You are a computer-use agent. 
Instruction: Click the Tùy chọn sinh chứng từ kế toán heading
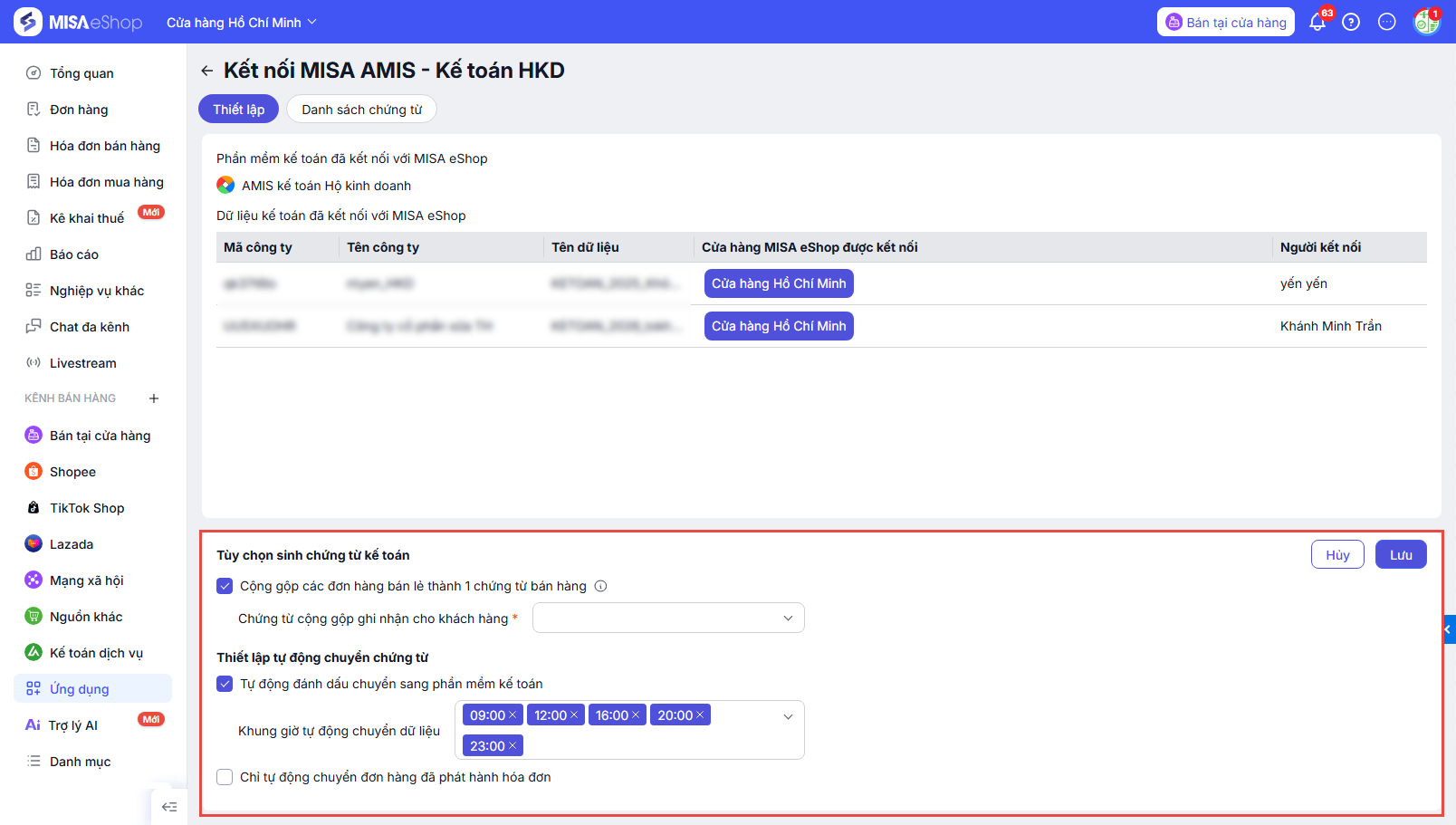coord(313,555)
